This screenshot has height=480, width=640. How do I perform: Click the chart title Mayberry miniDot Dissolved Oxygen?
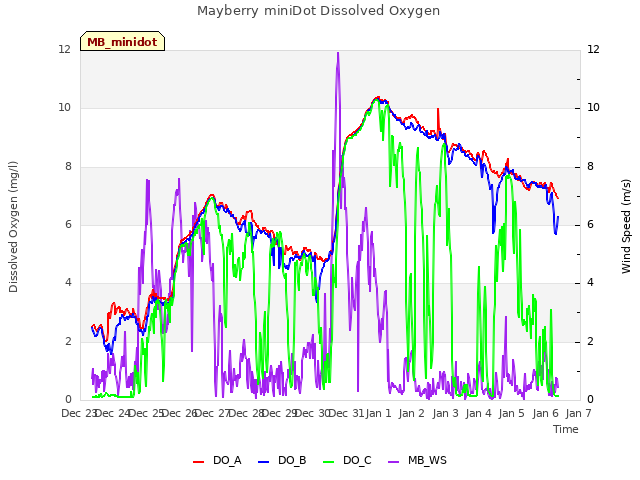click(318, 11)
